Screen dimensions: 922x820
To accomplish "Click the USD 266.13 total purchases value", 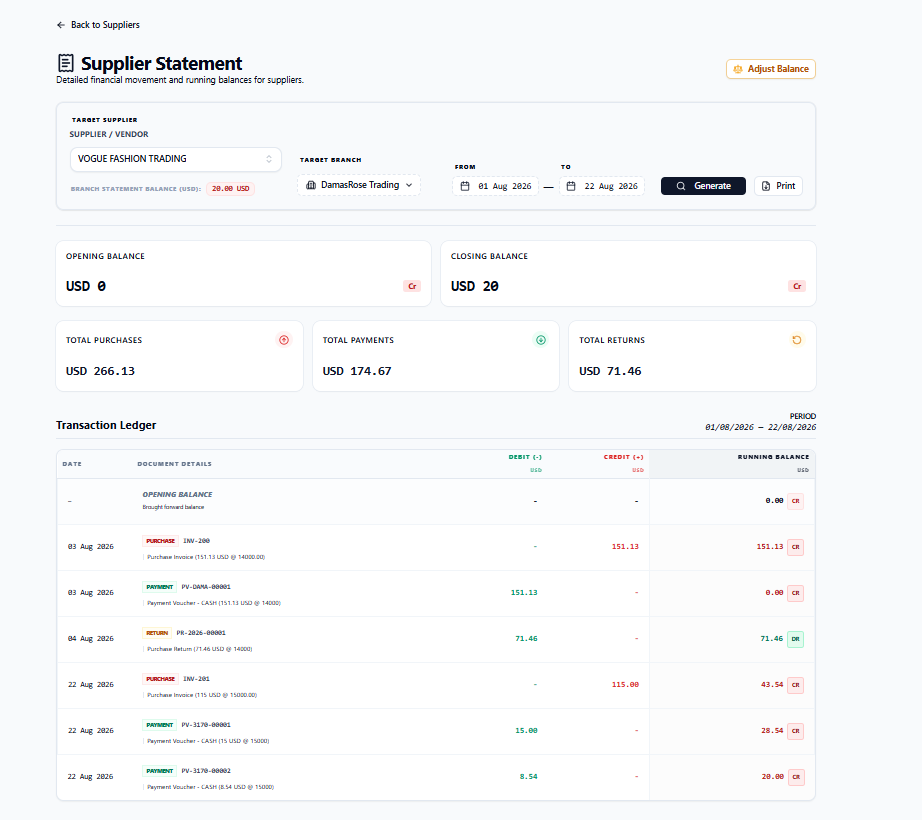I will 101,371.
